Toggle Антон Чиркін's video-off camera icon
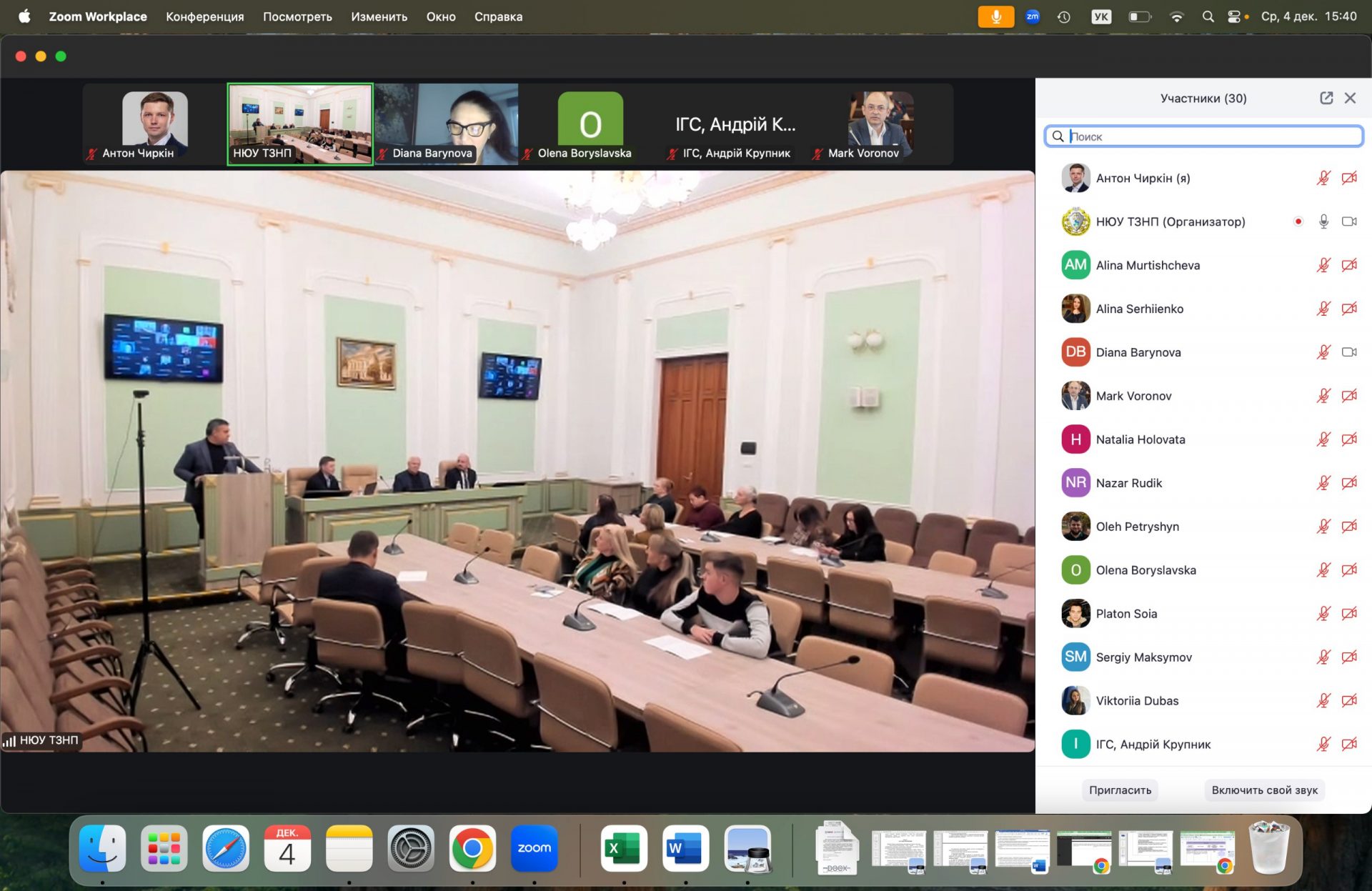This screenshot has width=1372, height=891. [1348, 178]
